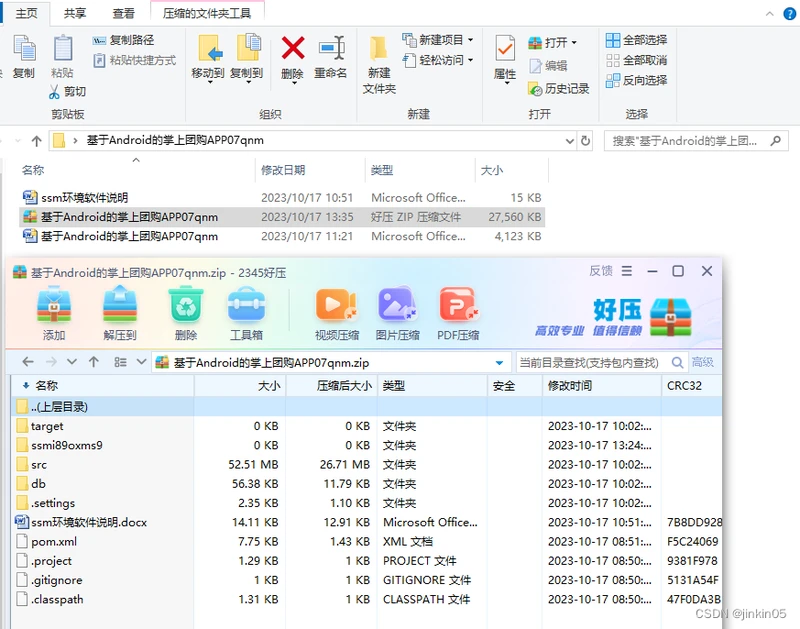
Task: Choose Paste shortcut option
Action: [134, 60]
